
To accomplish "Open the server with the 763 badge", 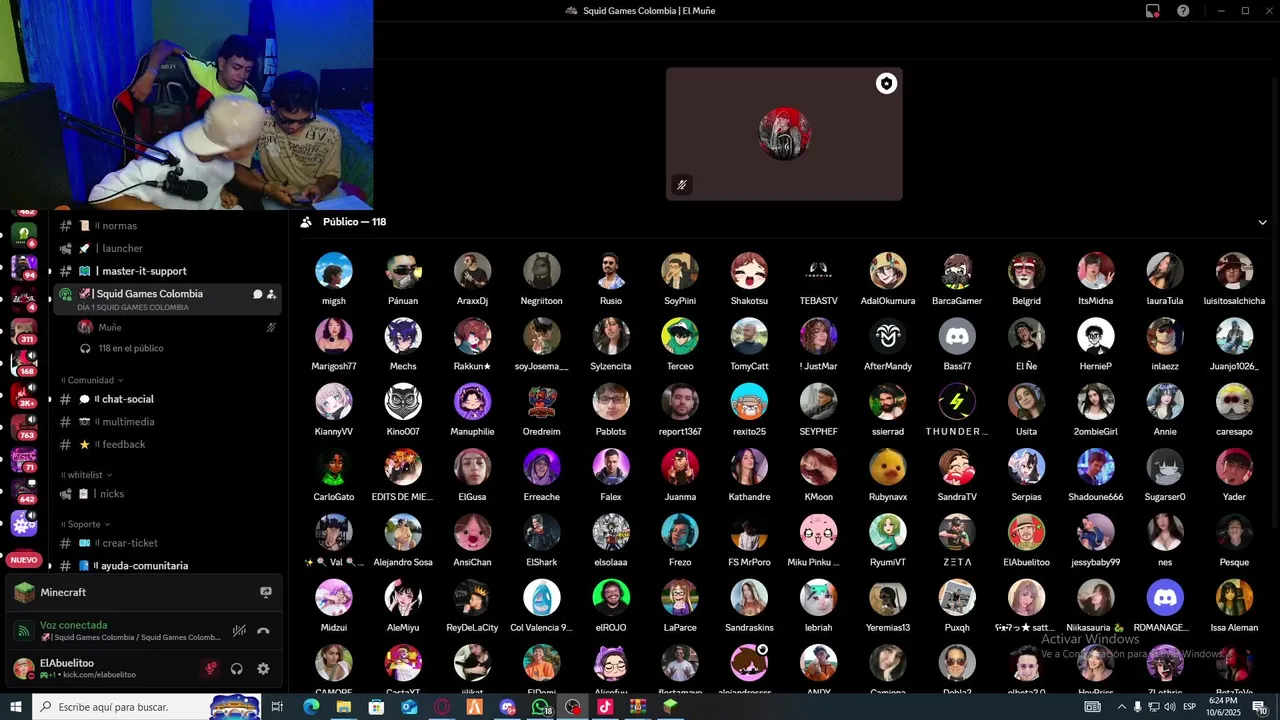I will [x=24, y=426].
